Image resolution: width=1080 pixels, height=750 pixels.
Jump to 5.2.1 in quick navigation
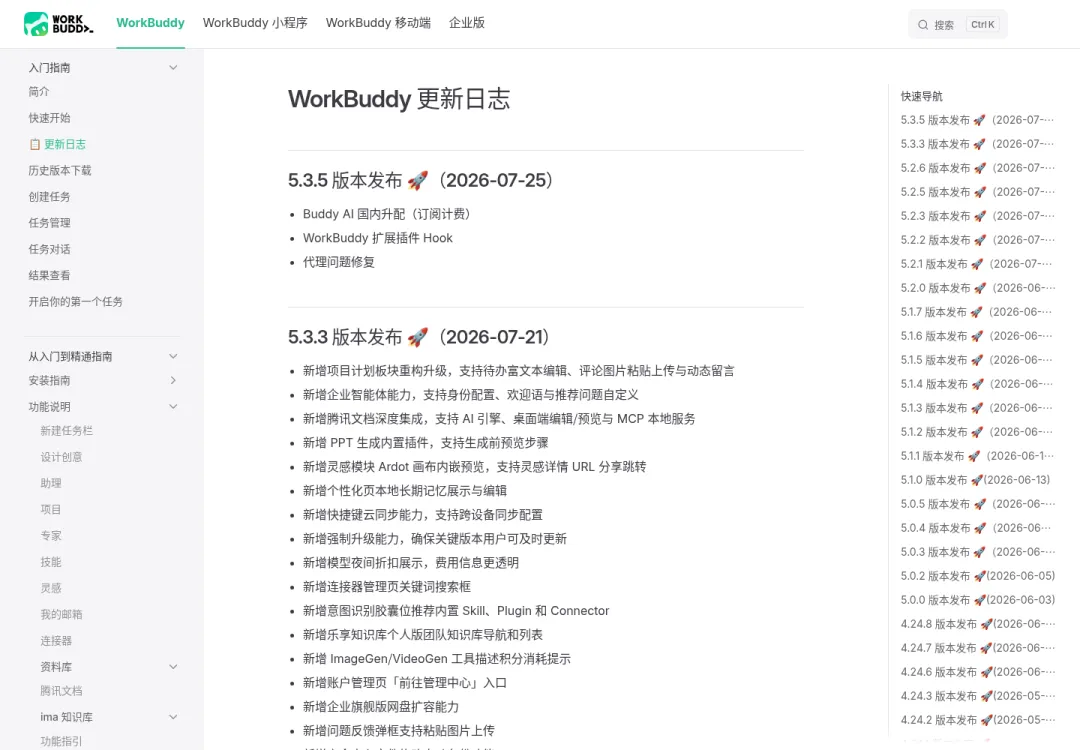[976, 264]
